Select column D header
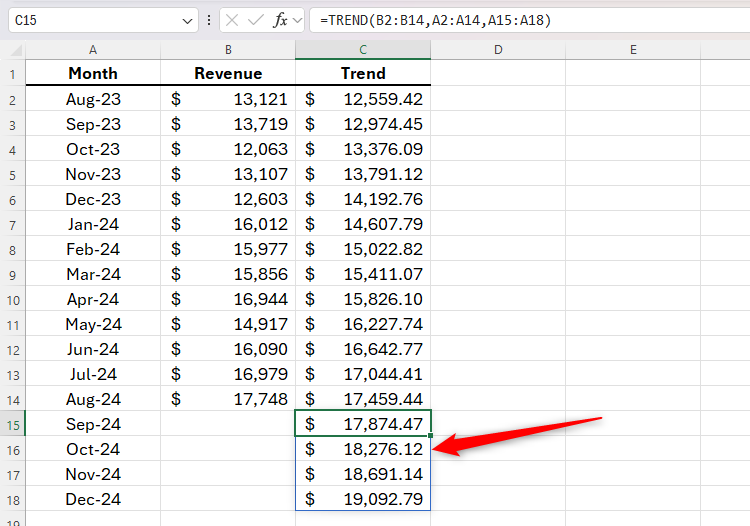The width and height of the screenshot is (750, 526). pyautogui.click(x=498, y=50)
